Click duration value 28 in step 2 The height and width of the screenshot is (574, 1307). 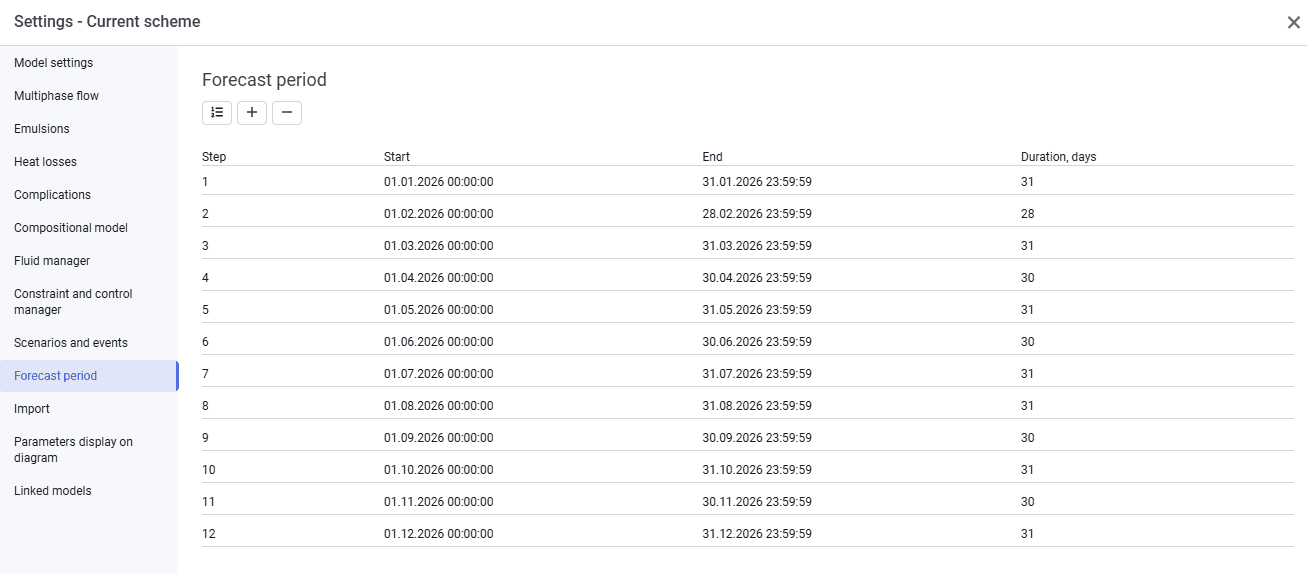(1027, 214)
